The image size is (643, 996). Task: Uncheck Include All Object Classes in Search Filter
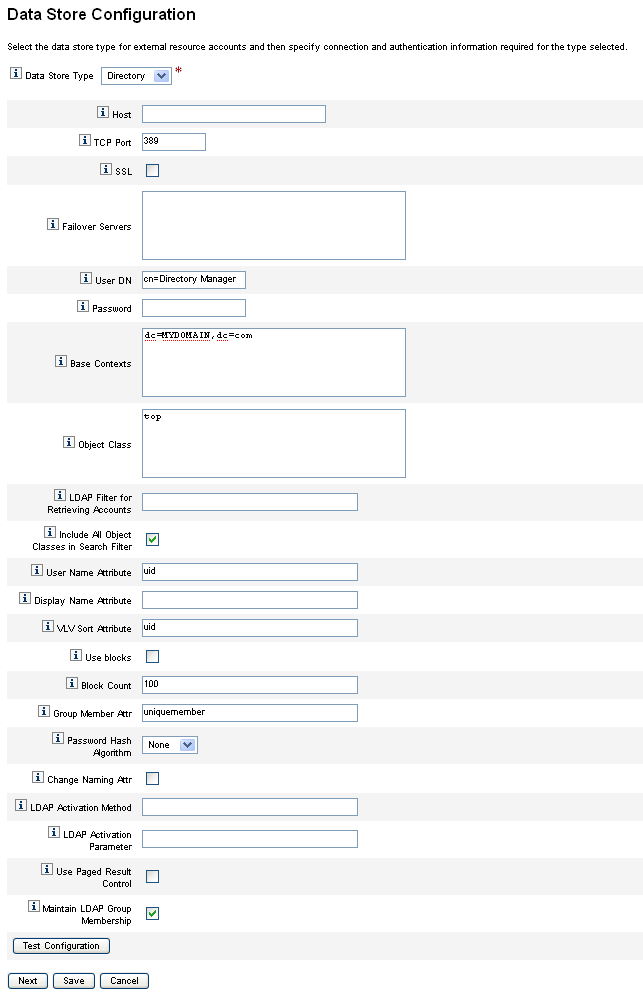152,539
